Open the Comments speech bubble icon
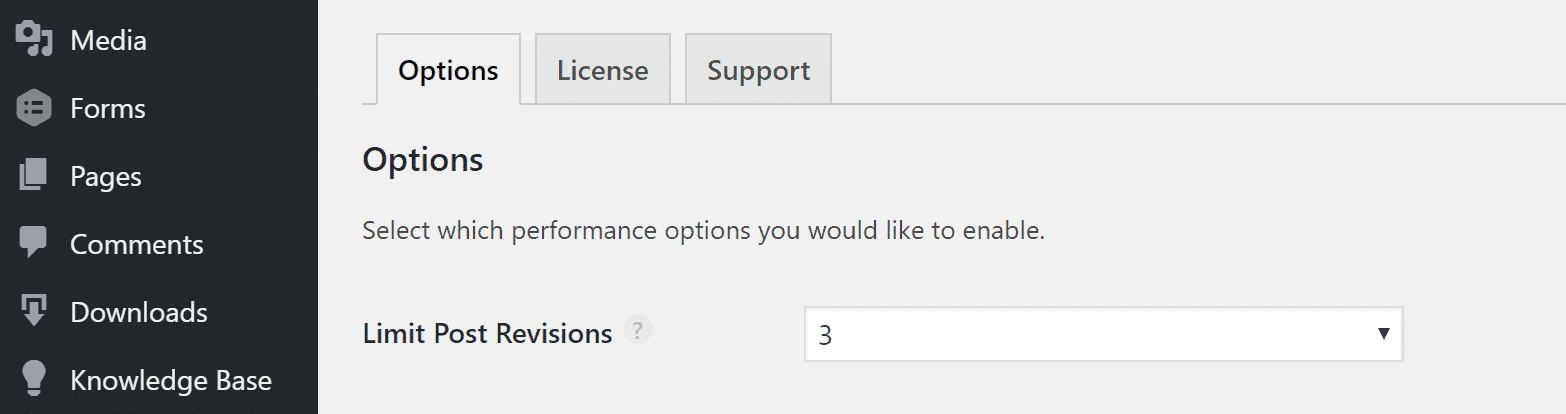Screen dimensions: 1566x414 coord(34,244)
